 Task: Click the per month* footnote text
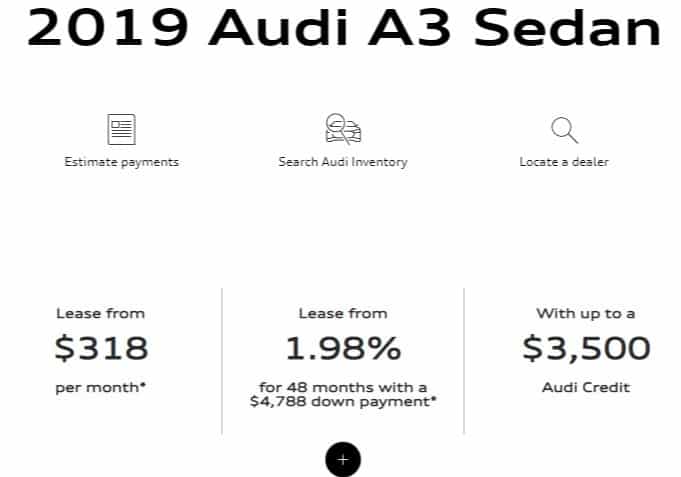pyautogui.click(x=101, y=388)
